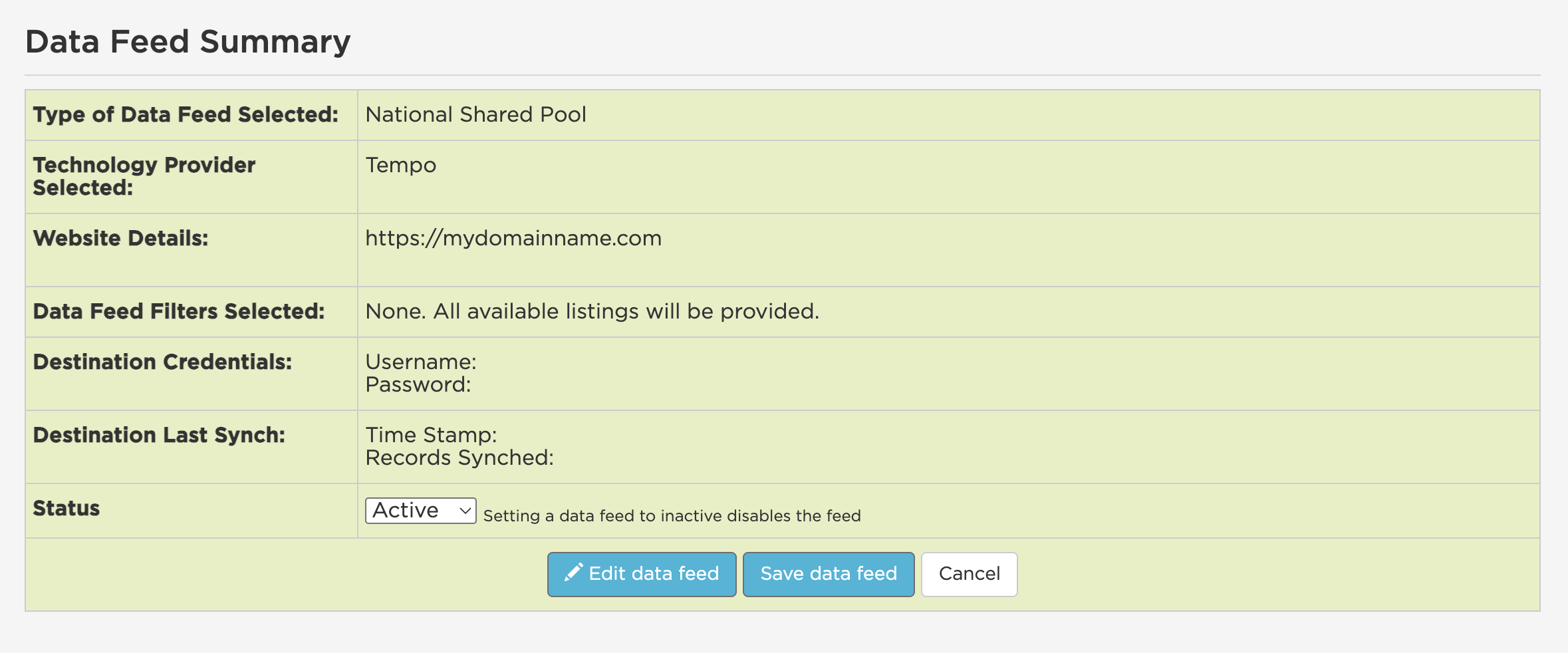
Task: Click the mydomainname.com website URL
Action: tap(513, 238)
